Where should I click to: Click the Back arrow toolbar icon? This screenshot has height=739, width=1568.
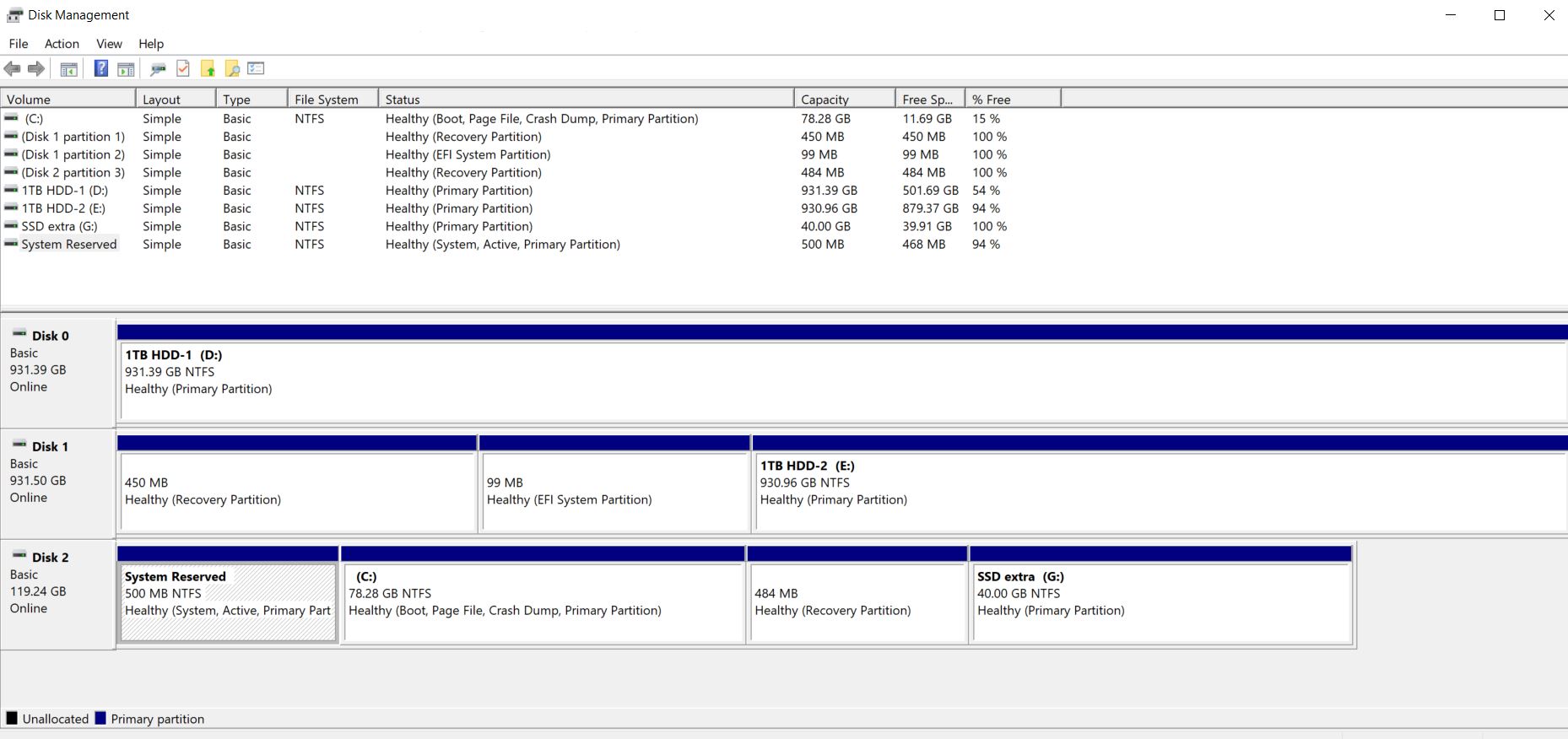12,69
